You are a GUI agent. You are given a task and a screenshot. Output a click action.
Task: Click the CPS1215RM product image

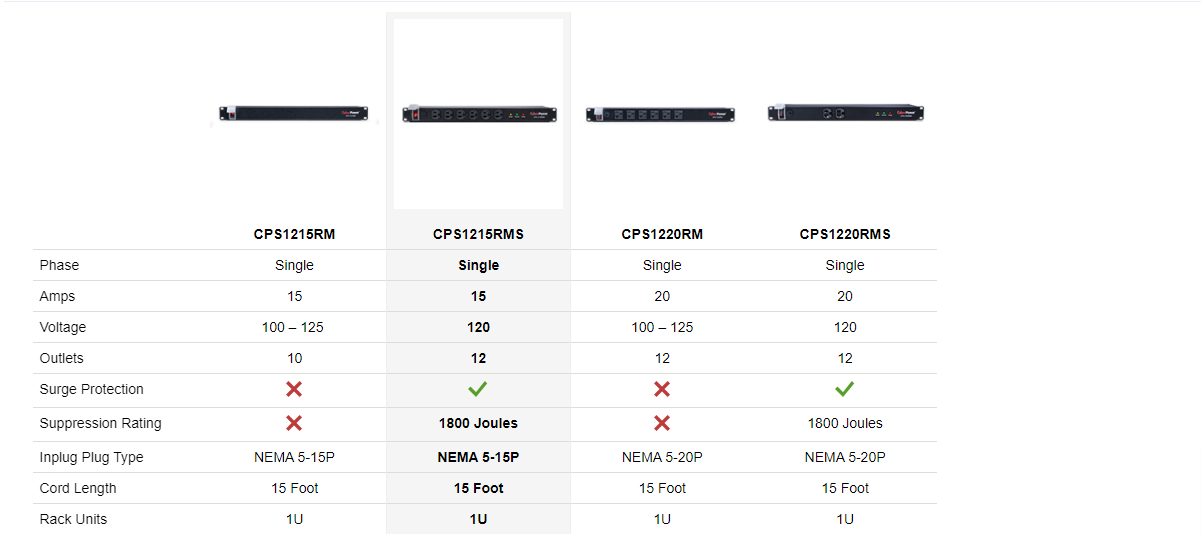(x=294, y=115)
